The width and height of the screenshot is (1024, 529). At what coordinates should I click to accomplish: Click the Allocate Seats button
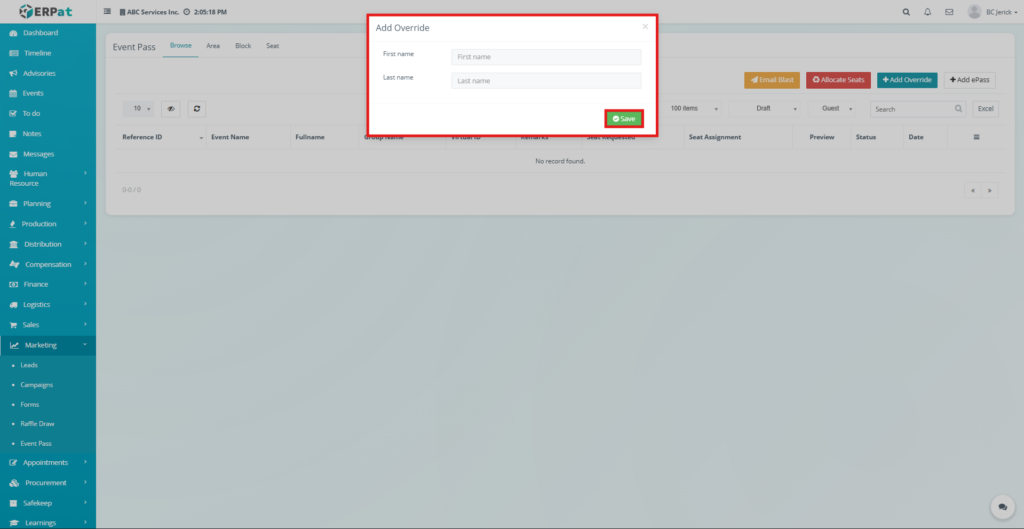pyautogui.click(x=838, y=79)
